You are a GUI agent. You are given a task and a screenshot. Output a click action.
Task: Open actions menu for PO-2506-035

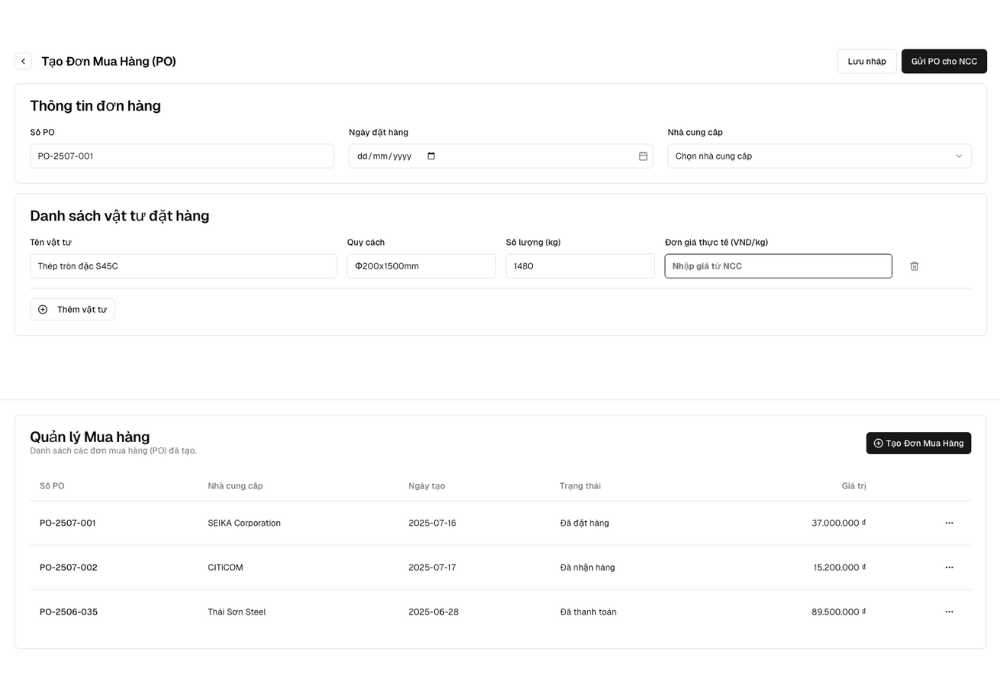[x=949, y=611]
